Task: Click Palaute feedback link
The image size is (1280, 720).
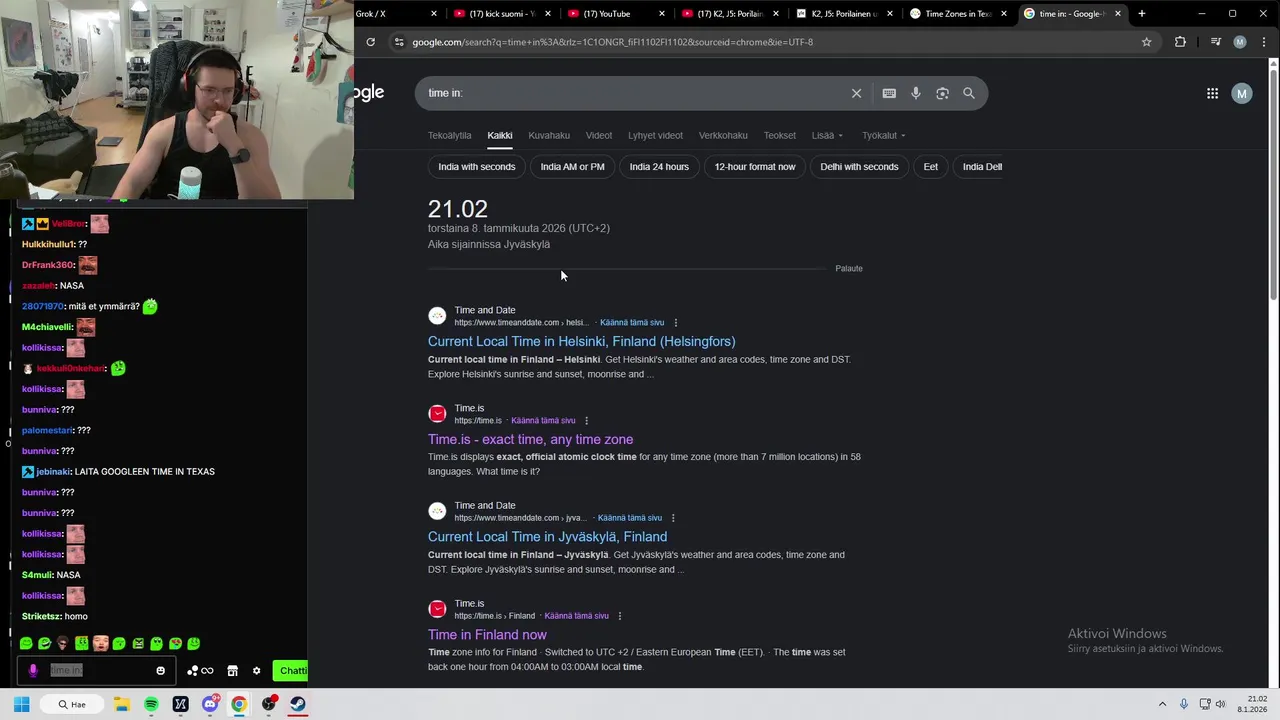Action: point(849,269)
